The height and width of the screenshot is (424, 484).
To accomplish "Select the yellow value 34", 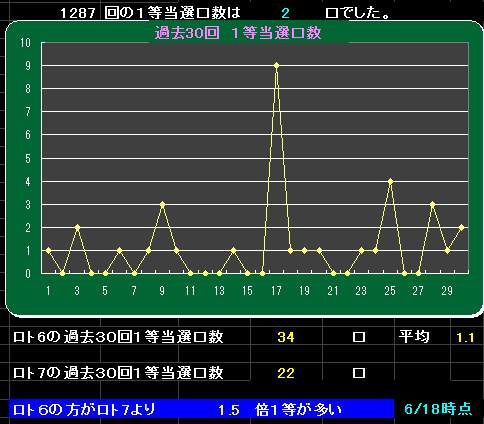I will point(286,337).
